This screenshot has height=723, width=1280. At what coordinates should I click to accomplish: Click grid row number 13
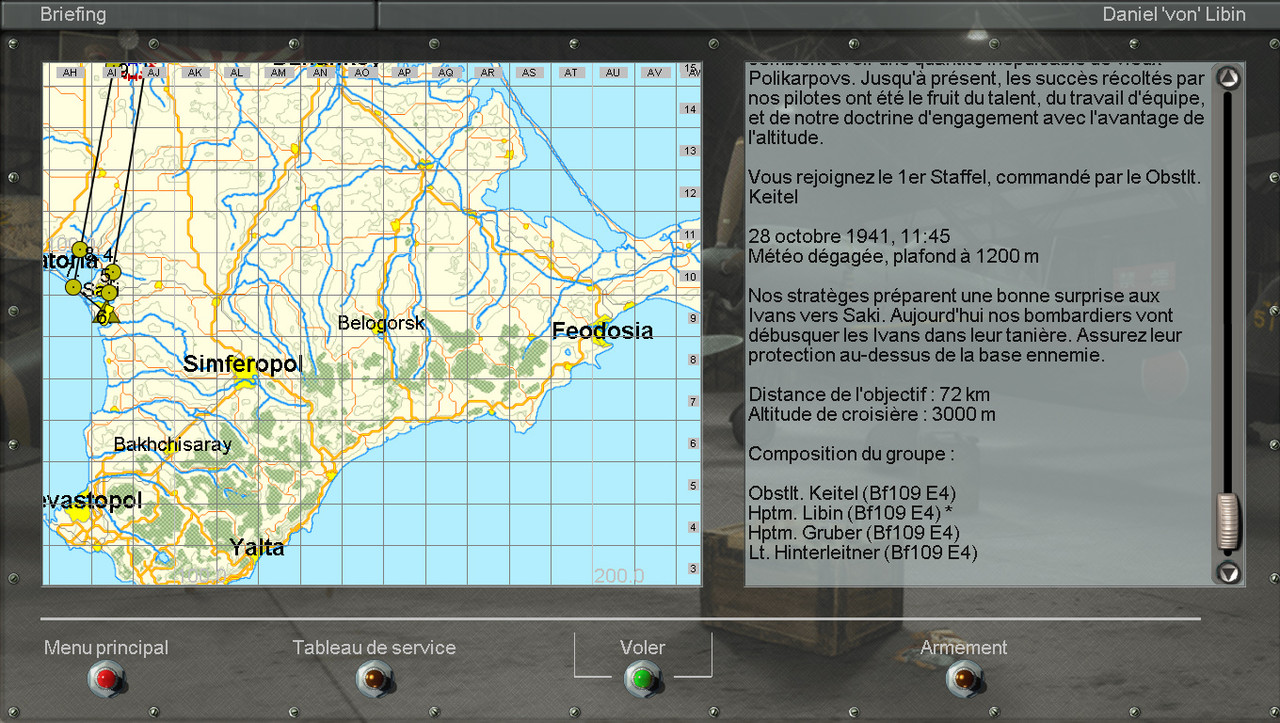point(689,151)
